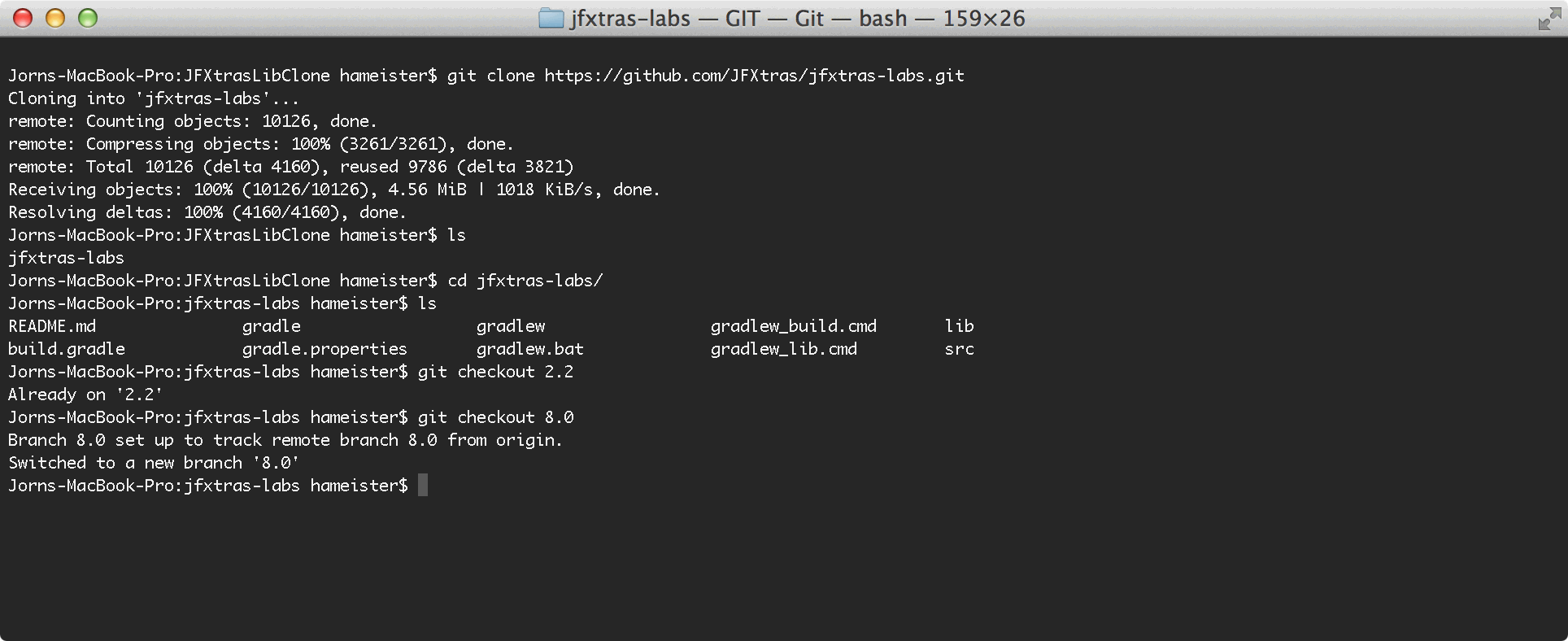Click the src directory name

[959, 349]
